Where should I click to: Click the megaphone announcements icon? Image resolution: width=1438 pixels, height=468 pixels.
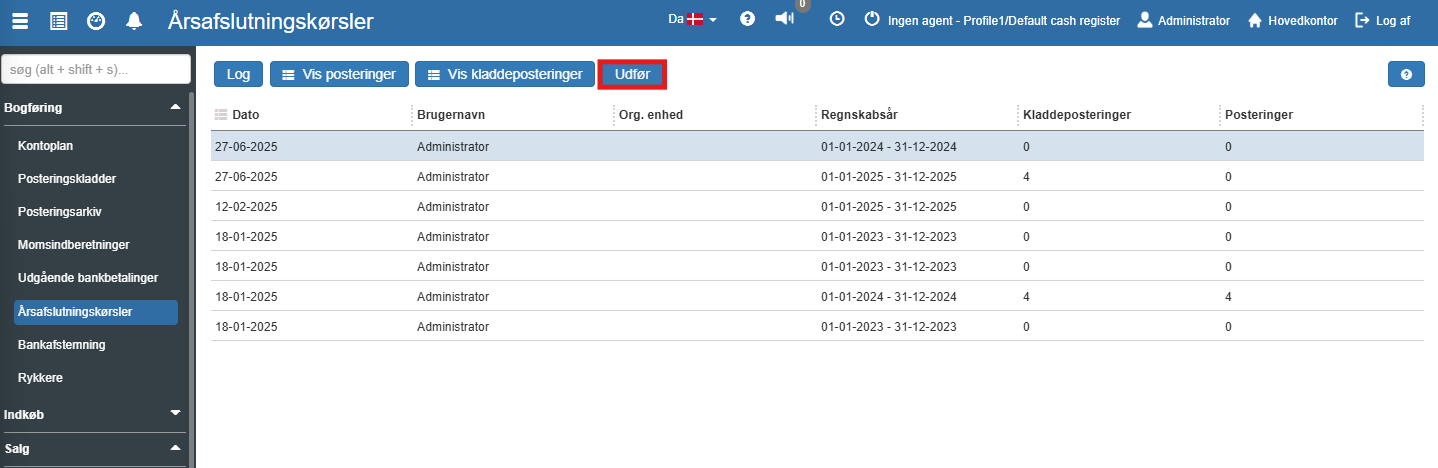(785, 19)
